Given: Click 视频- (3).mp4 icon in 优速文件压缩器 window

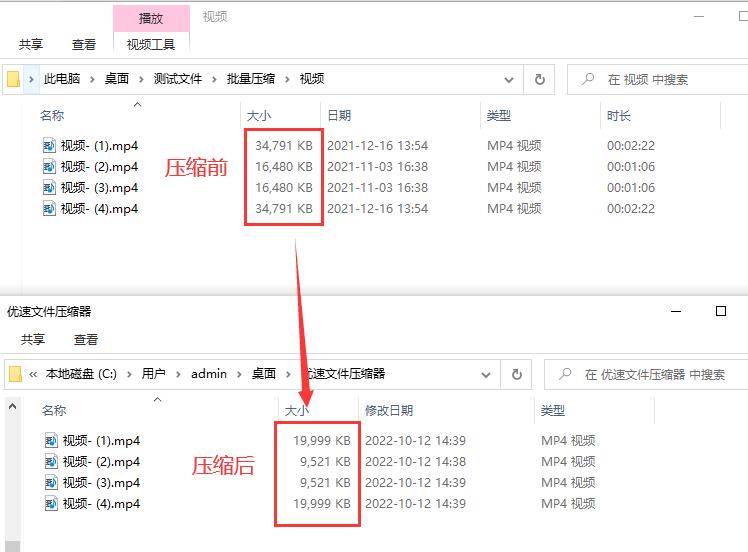Looking at the screenshot, I should (x=52, y=482).
